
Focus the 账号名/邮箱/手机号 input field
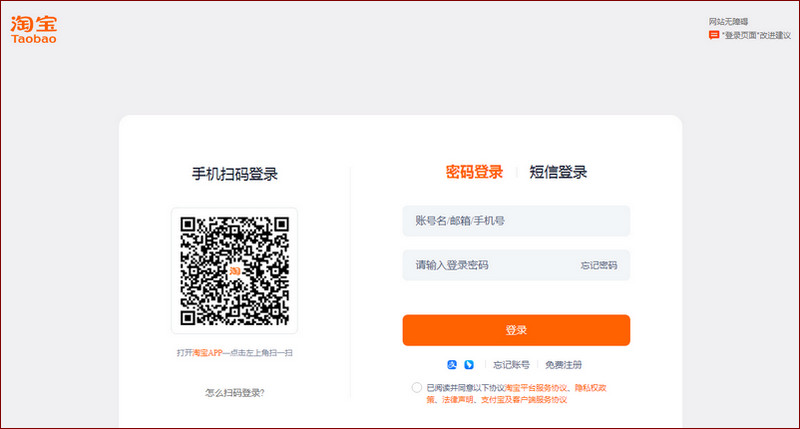[x=516, y=221]
